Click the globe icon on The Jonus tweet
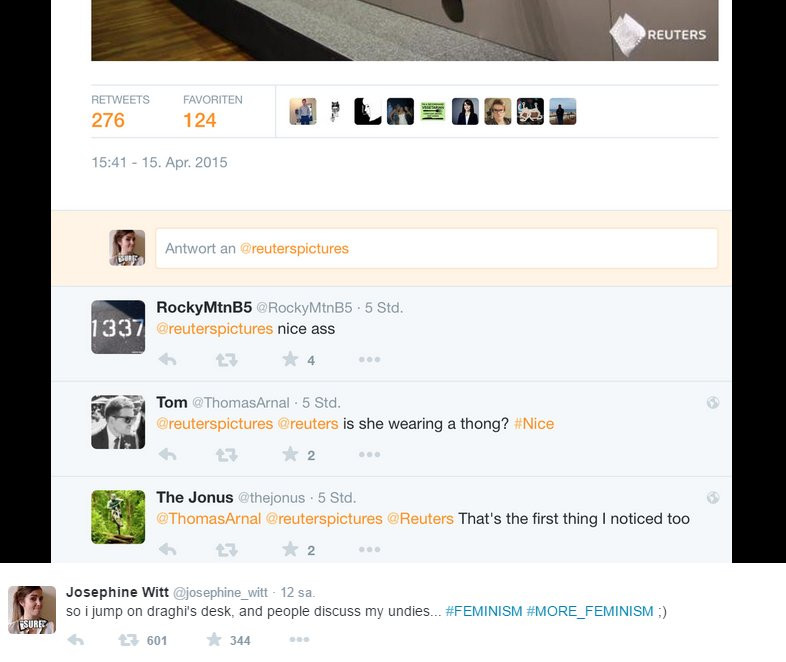This screenshot has width=786, height=662. tap(713, 497)
